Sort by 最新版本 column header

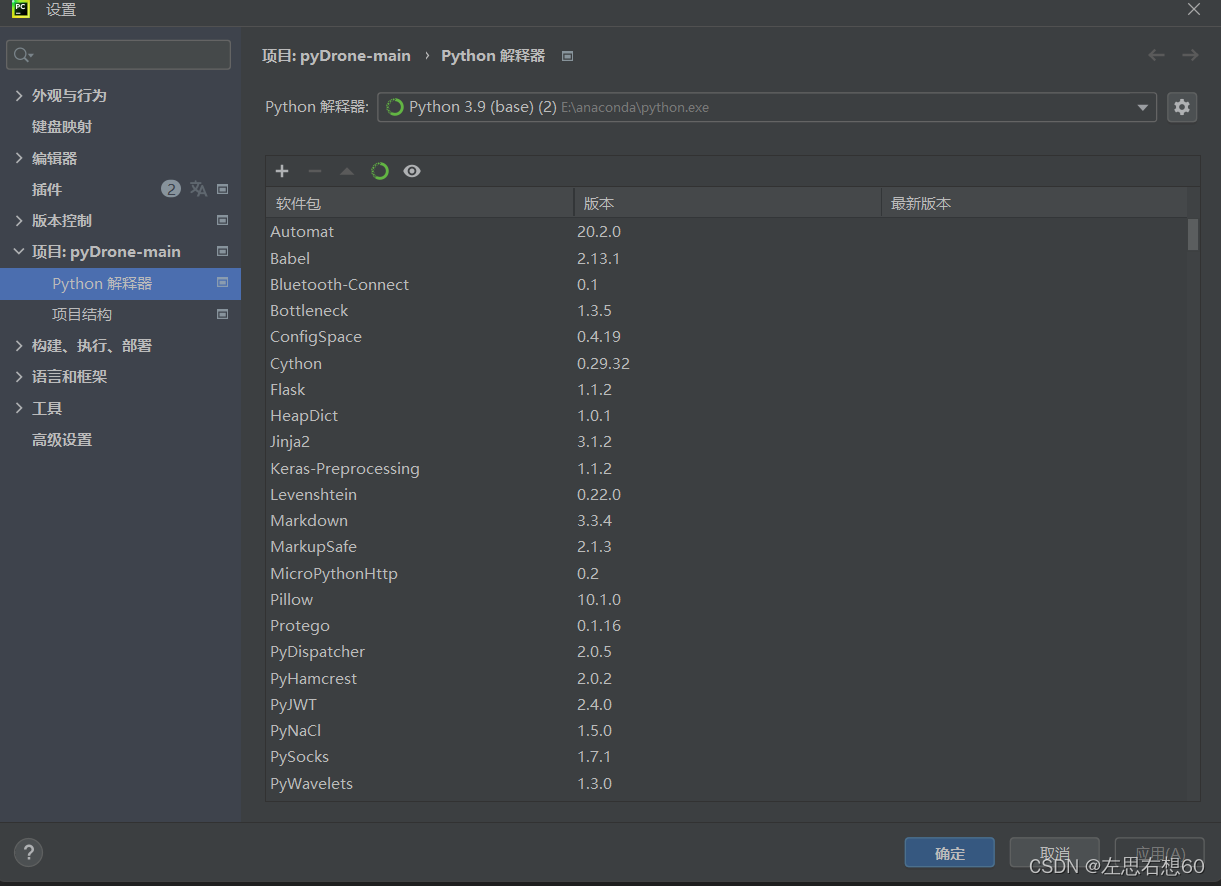pyautogui.click(x=1034, y=203)
